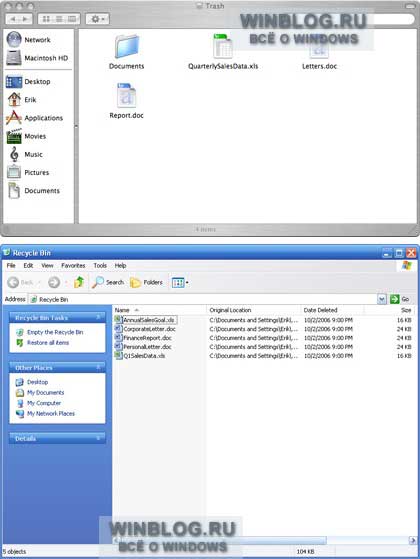Sort by Original Location column
Viewport: 420px width, 559px height.
(253, 310)
